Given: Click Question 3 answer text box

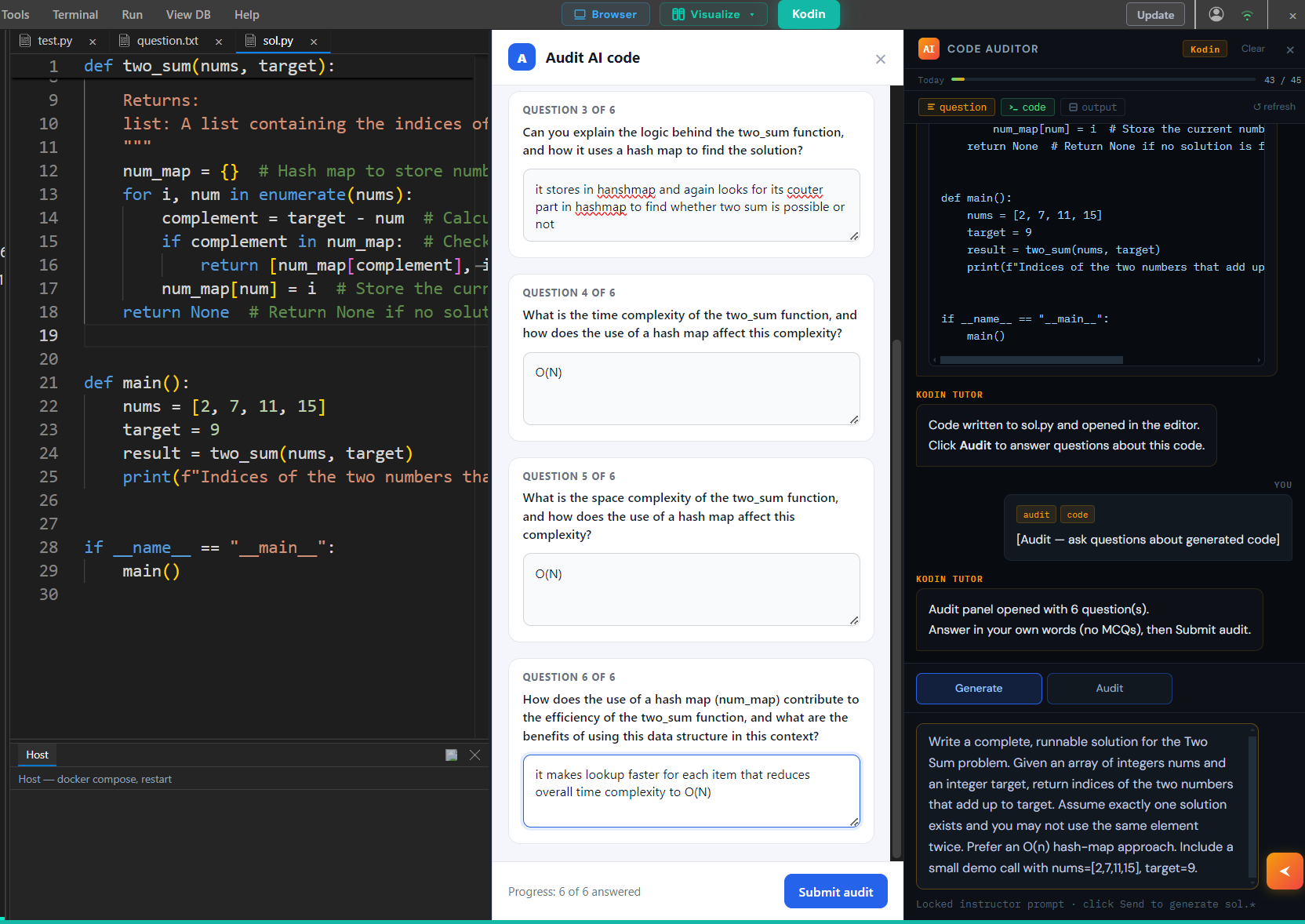Looking at the screenshot, I should tap(692, 206).
